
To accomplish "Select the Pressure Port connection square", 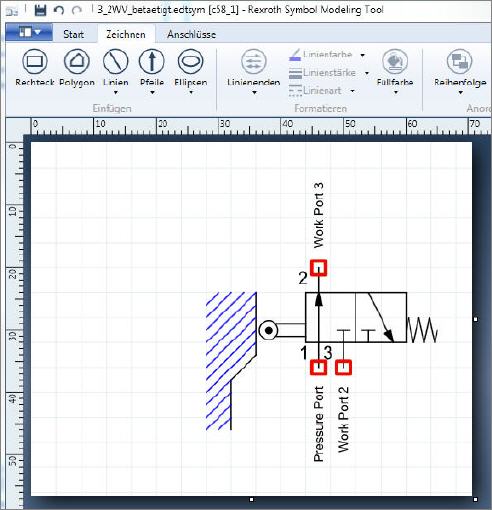I will 318,367.
